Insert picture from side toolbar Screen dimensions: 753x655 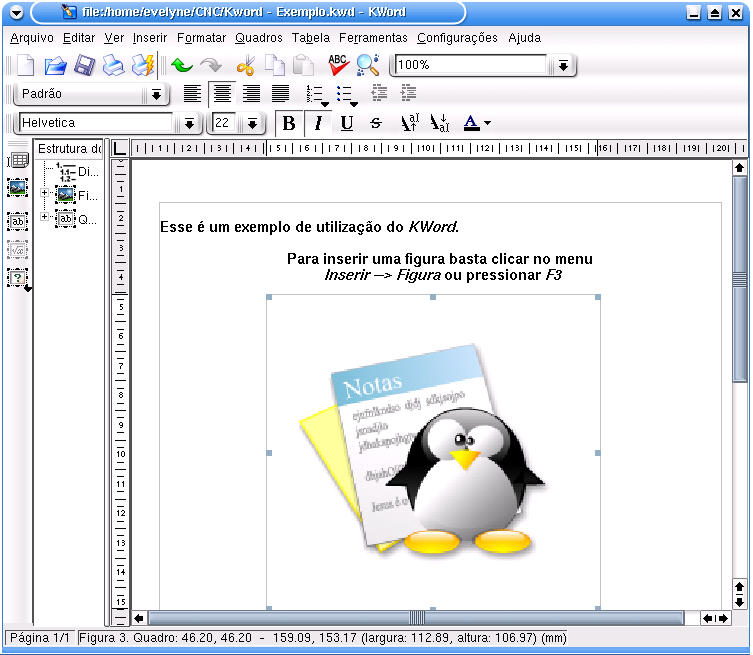click(18, 188)
